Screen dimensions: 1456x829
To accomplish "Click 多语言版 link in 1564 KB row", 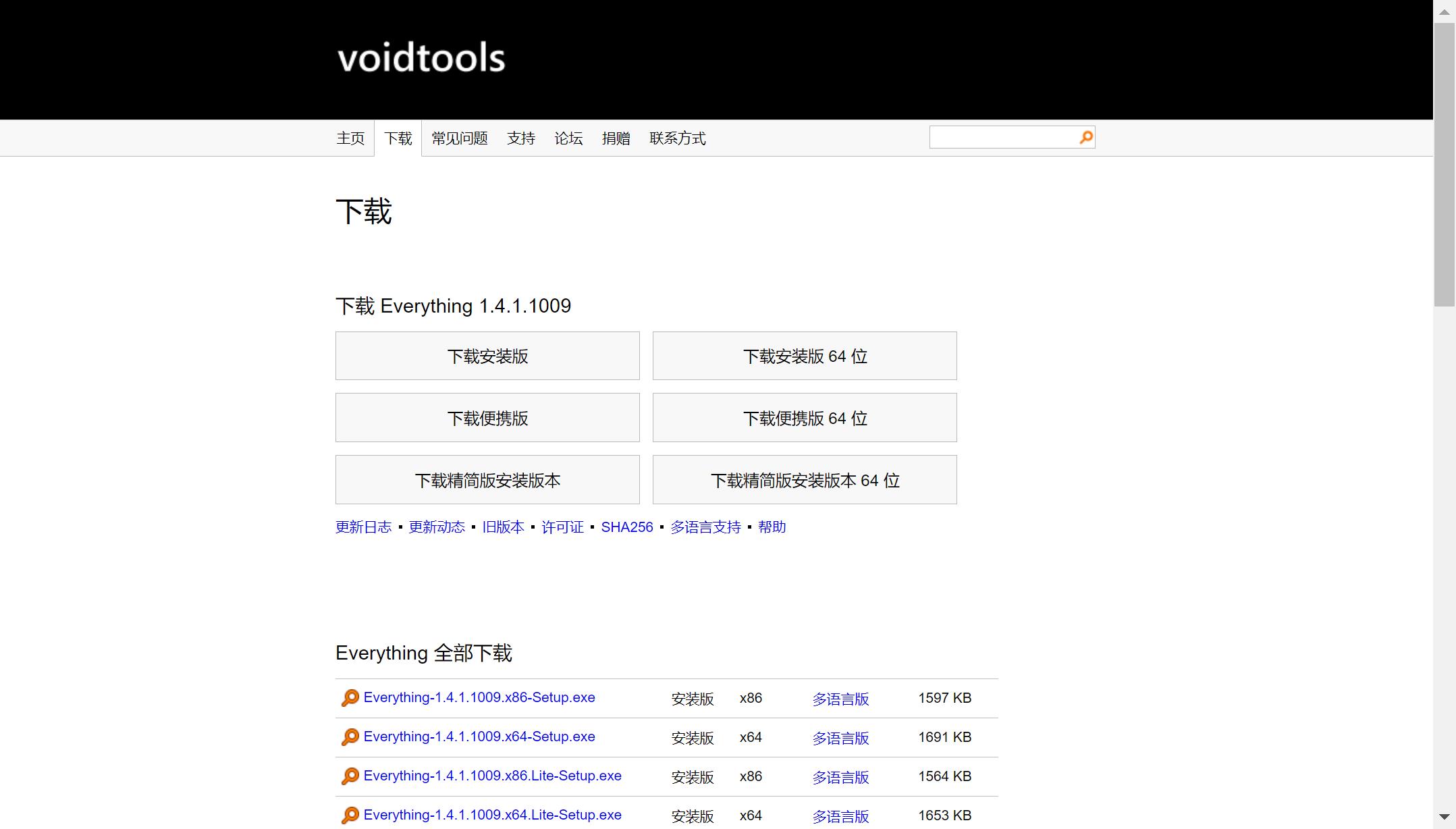I will click(840, 778).
